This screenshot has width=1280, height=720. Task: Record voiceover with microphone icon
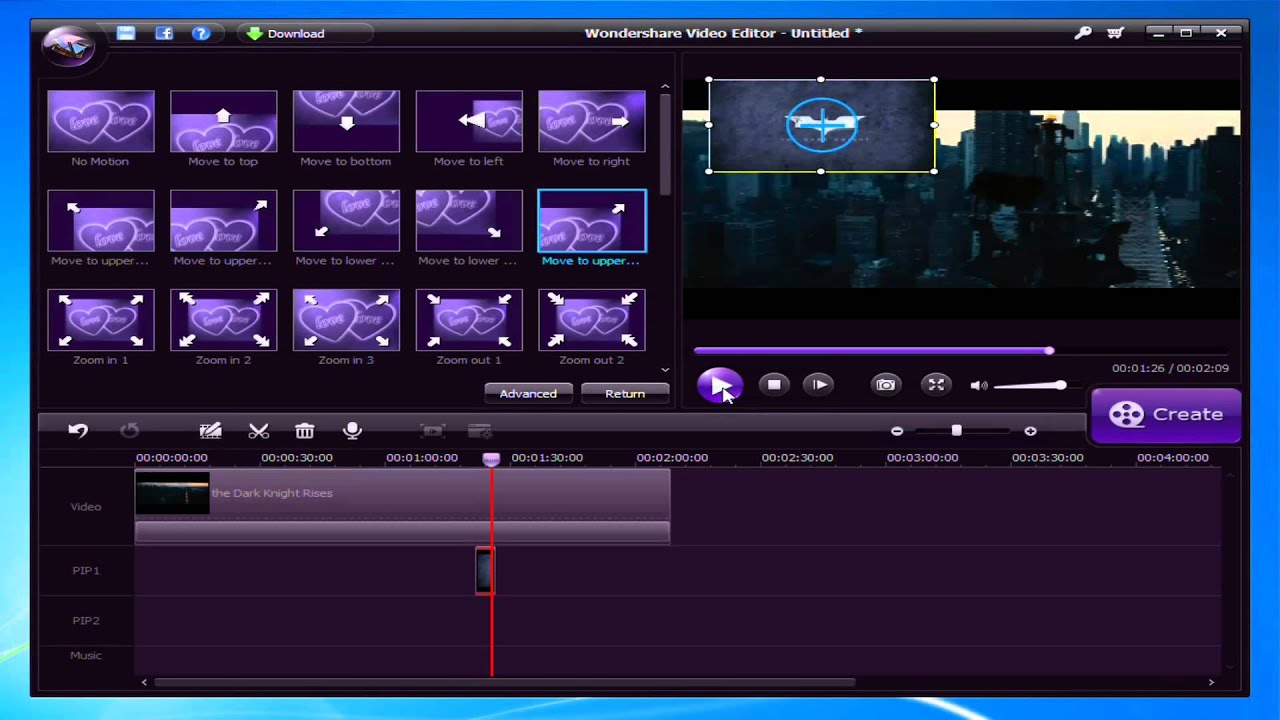(352, 431)
